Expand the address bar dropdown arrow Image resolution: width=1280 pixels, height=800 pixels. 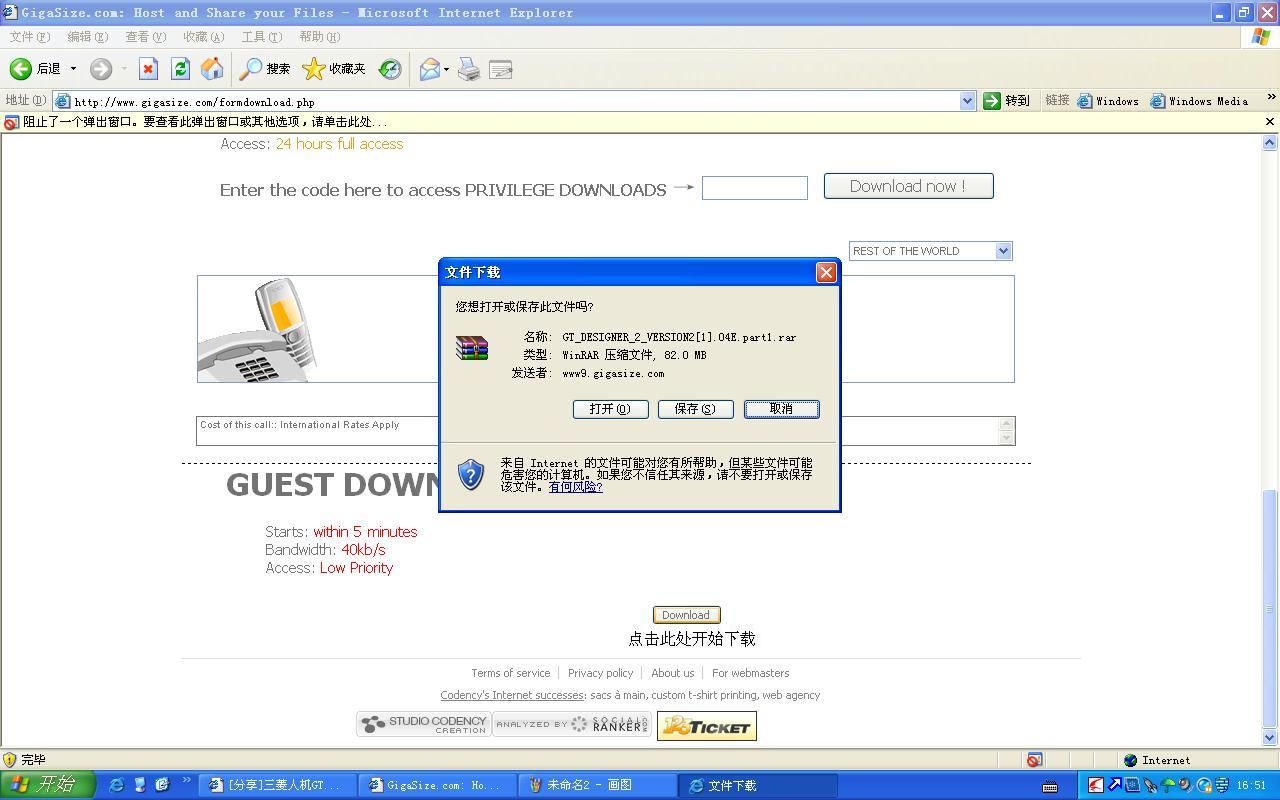click(x=967, y=101)
